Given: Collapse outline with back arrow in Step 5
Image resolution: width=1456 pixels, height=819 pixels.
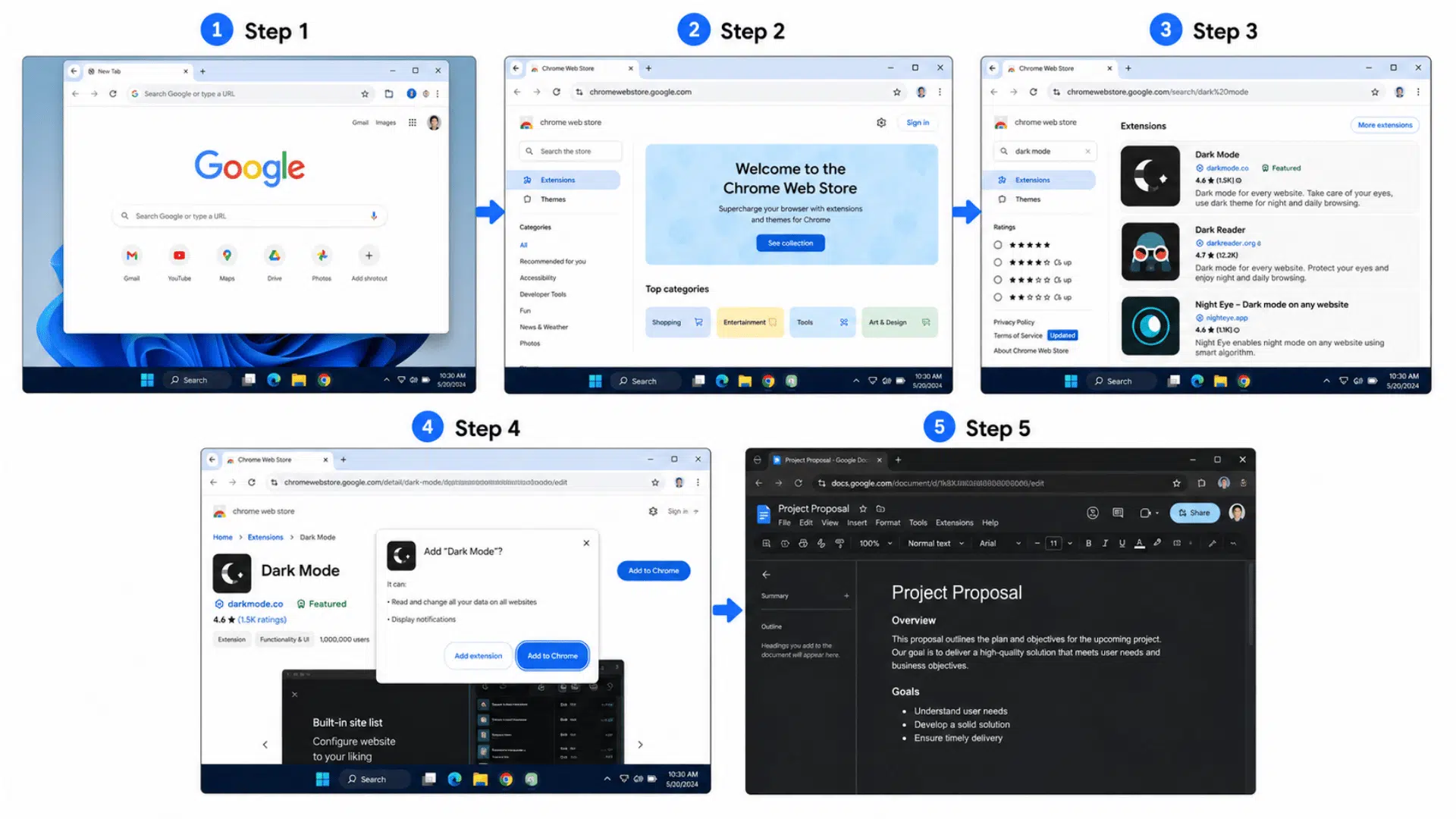Looking at the screenshot, I should [x=766, y=575].
